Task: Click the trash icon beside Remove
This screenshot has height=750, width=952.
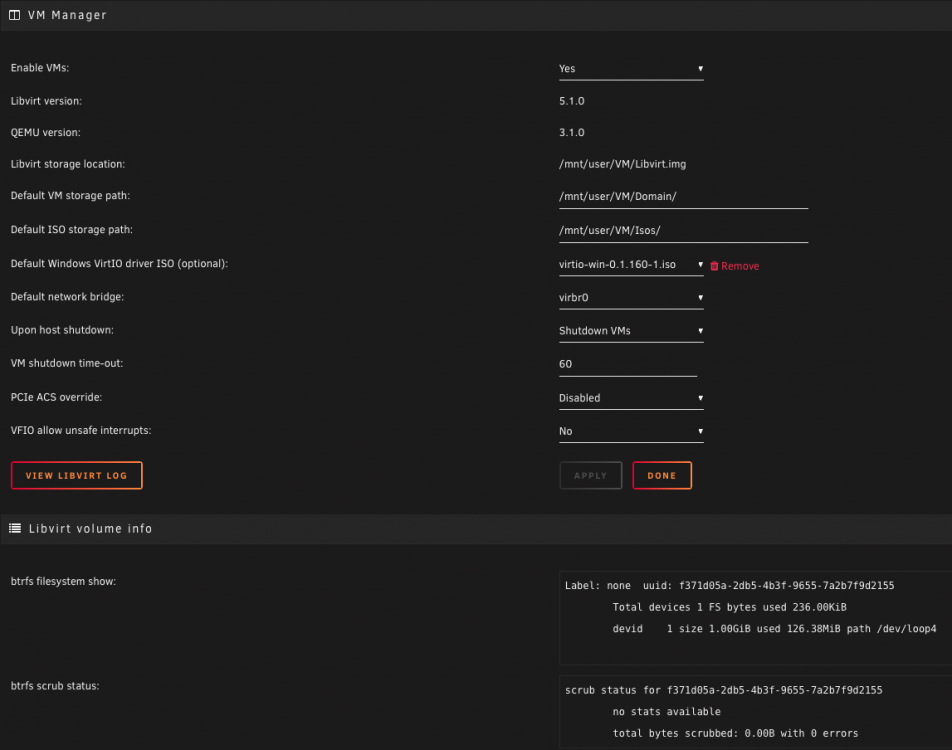Action: [x=714, y=266]
